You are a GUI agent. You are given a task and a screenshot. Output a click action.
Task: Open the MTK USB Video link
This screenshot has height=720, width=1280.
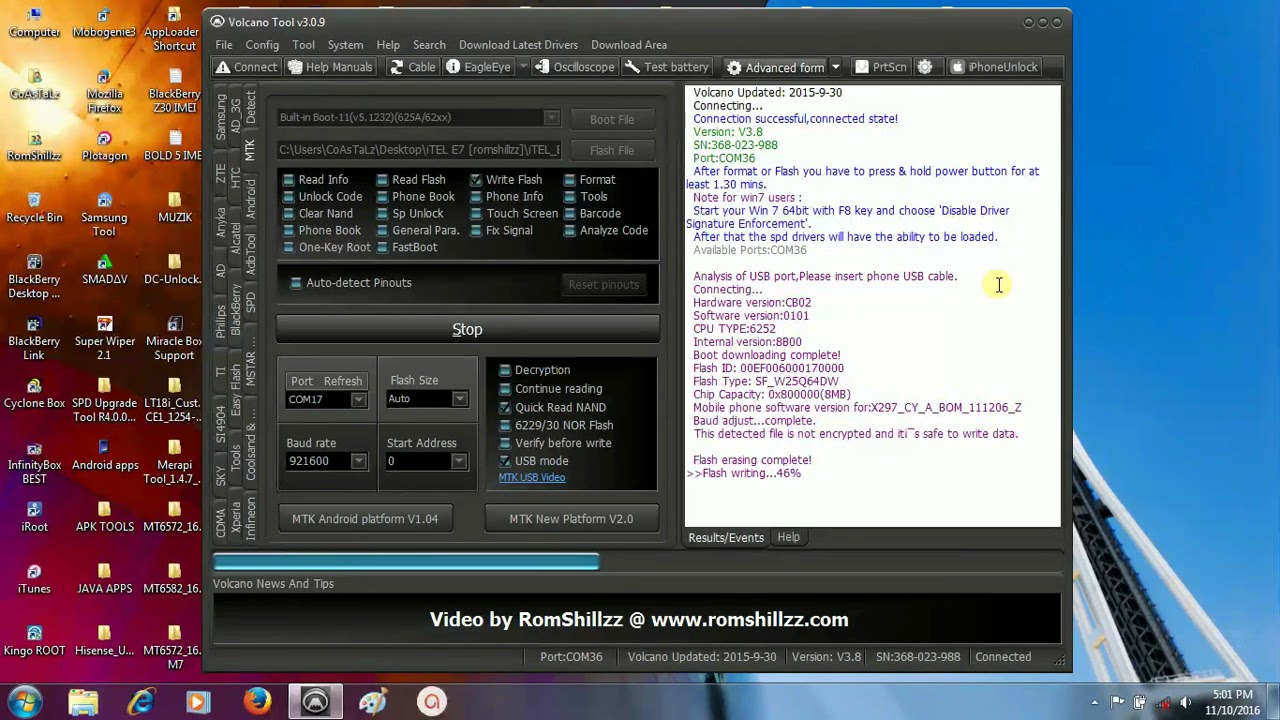coord(532,478)
